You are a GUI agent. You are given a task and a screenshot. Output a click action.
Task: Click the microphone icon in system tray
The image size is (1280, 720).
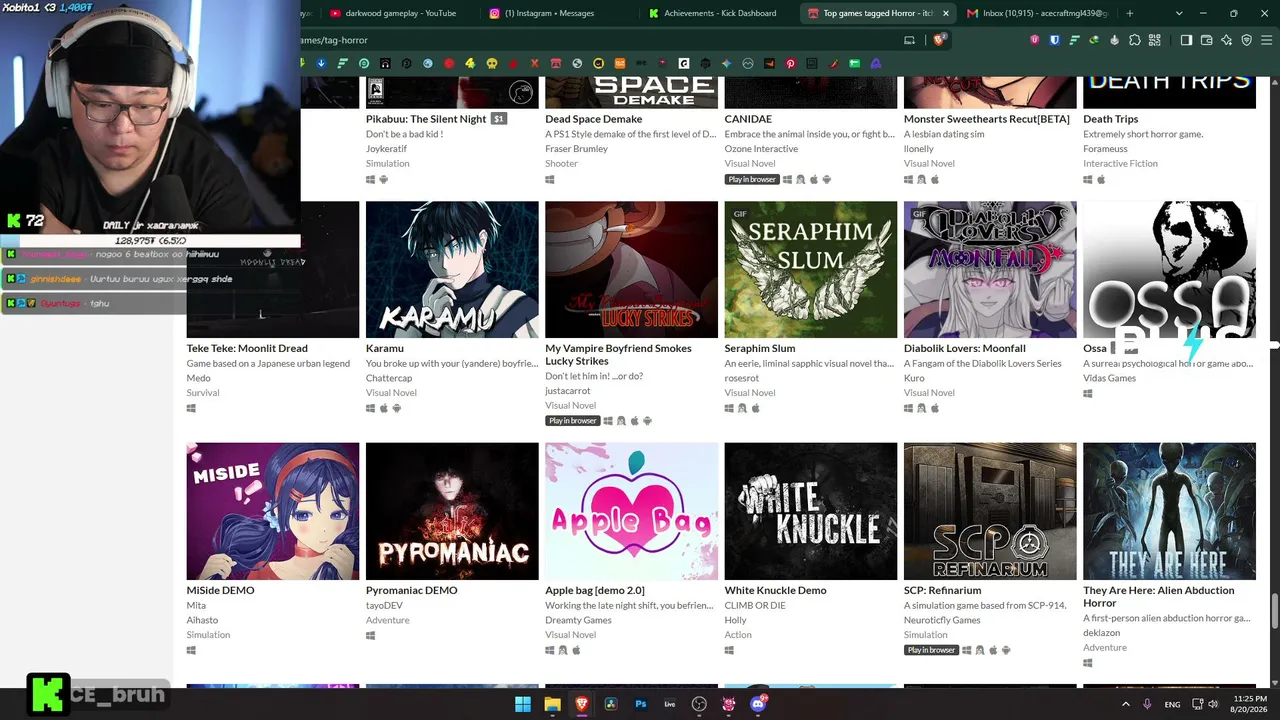tap(1147, 704)
